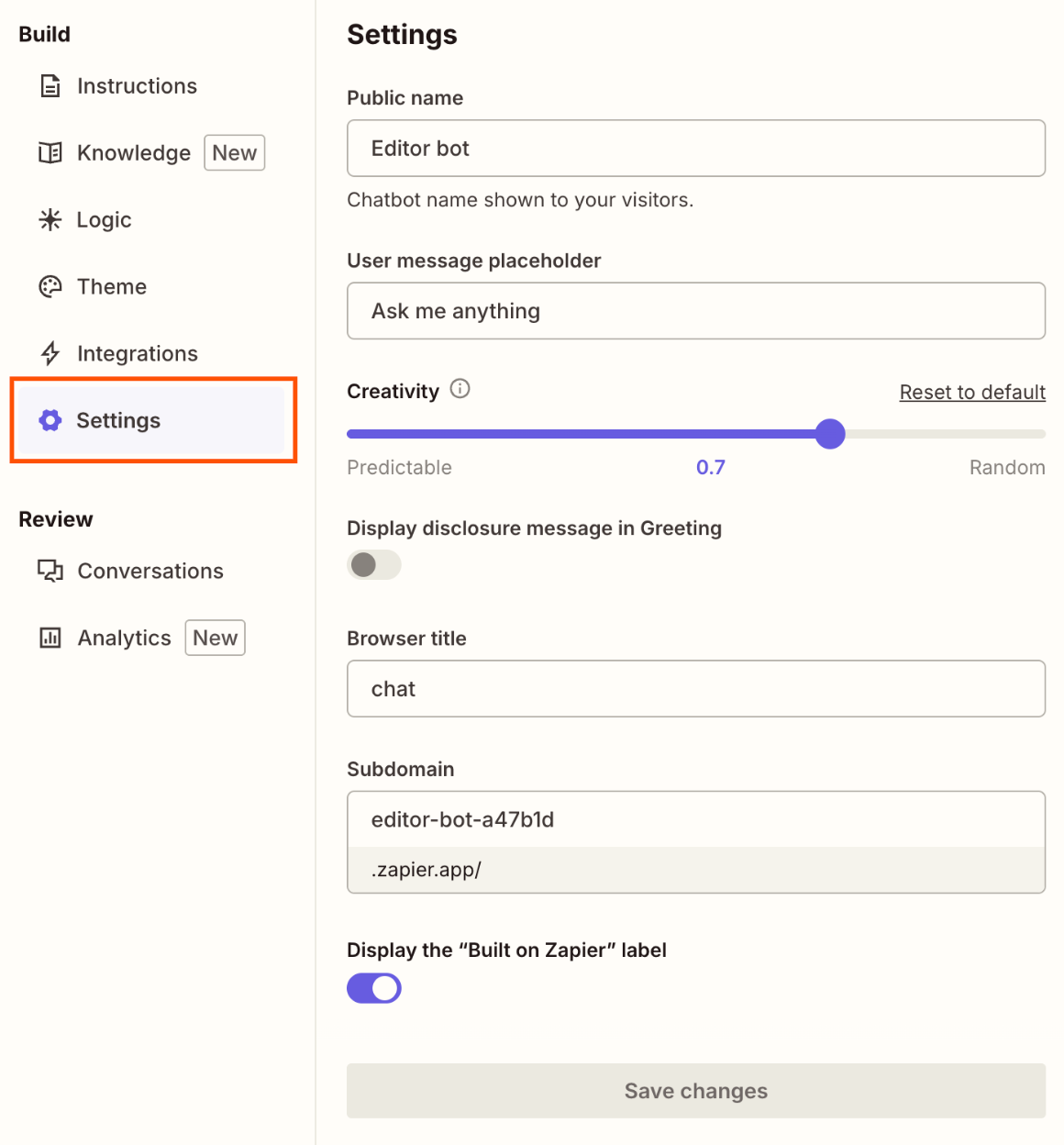Click the Reset to default link

[972, 392]
